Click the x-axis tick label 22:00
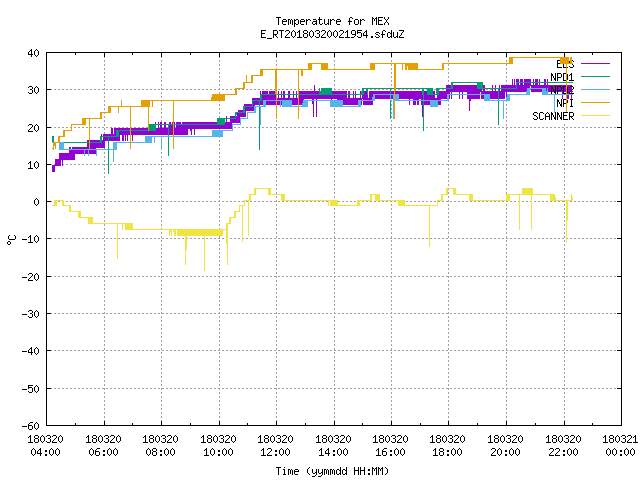 (564, 452)
